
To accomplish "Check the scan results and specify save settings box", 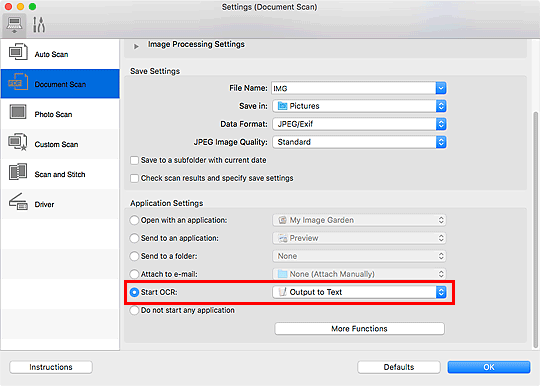I will pyautogui.click(x=134, y=178).
